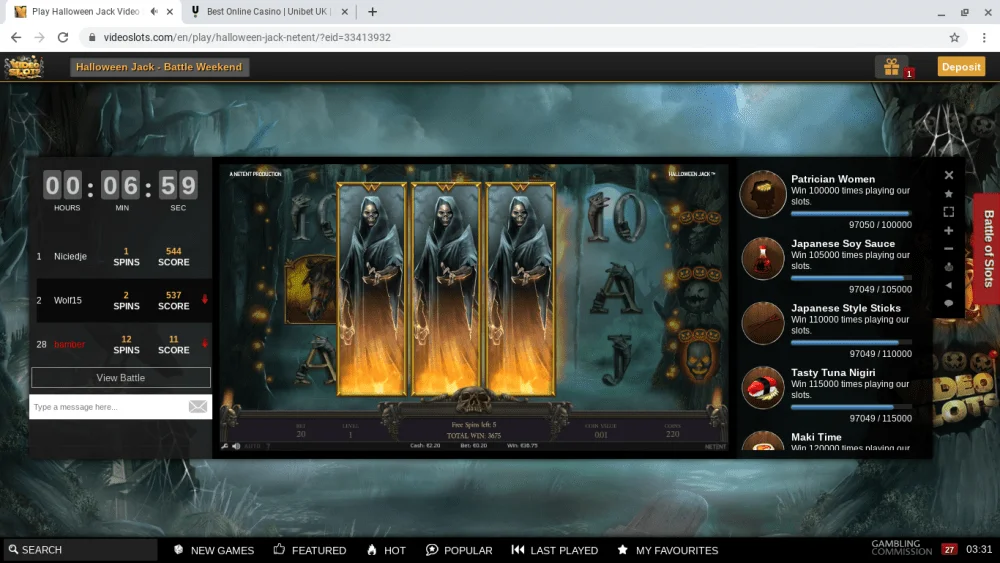Click the Japanese Soy Sauce achievement icon
This screenshot has height=563, width=1000.
pos(763,258)
